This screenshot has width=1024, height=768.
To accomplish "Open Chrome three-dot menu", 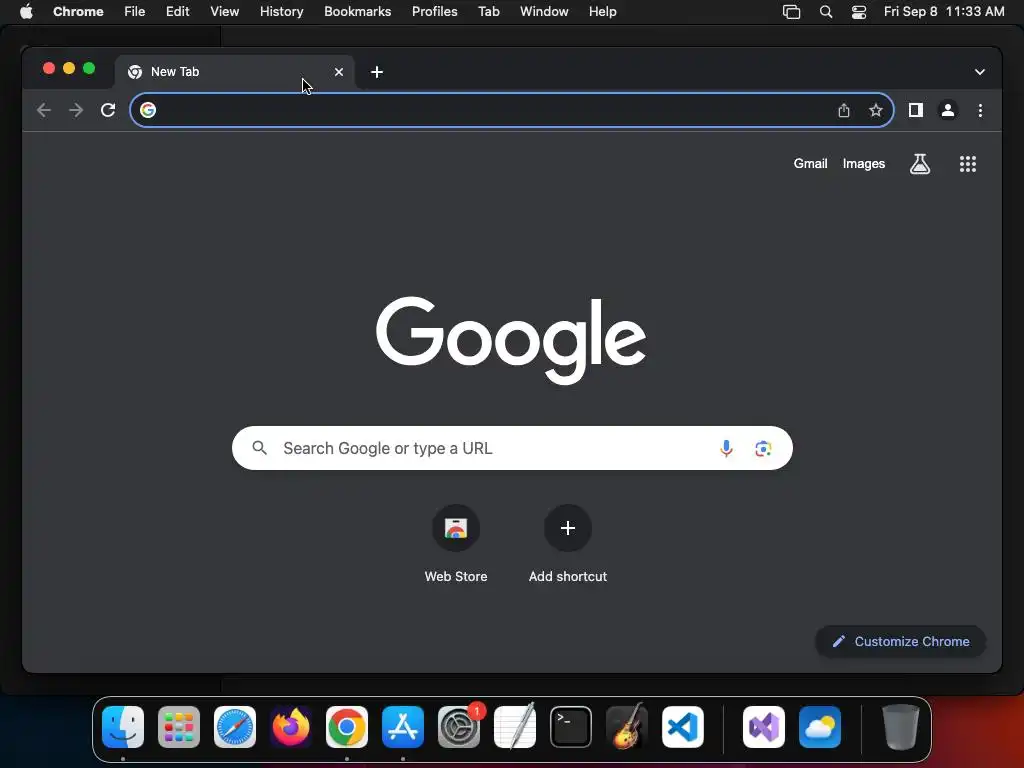I will (x=980, y=110).
